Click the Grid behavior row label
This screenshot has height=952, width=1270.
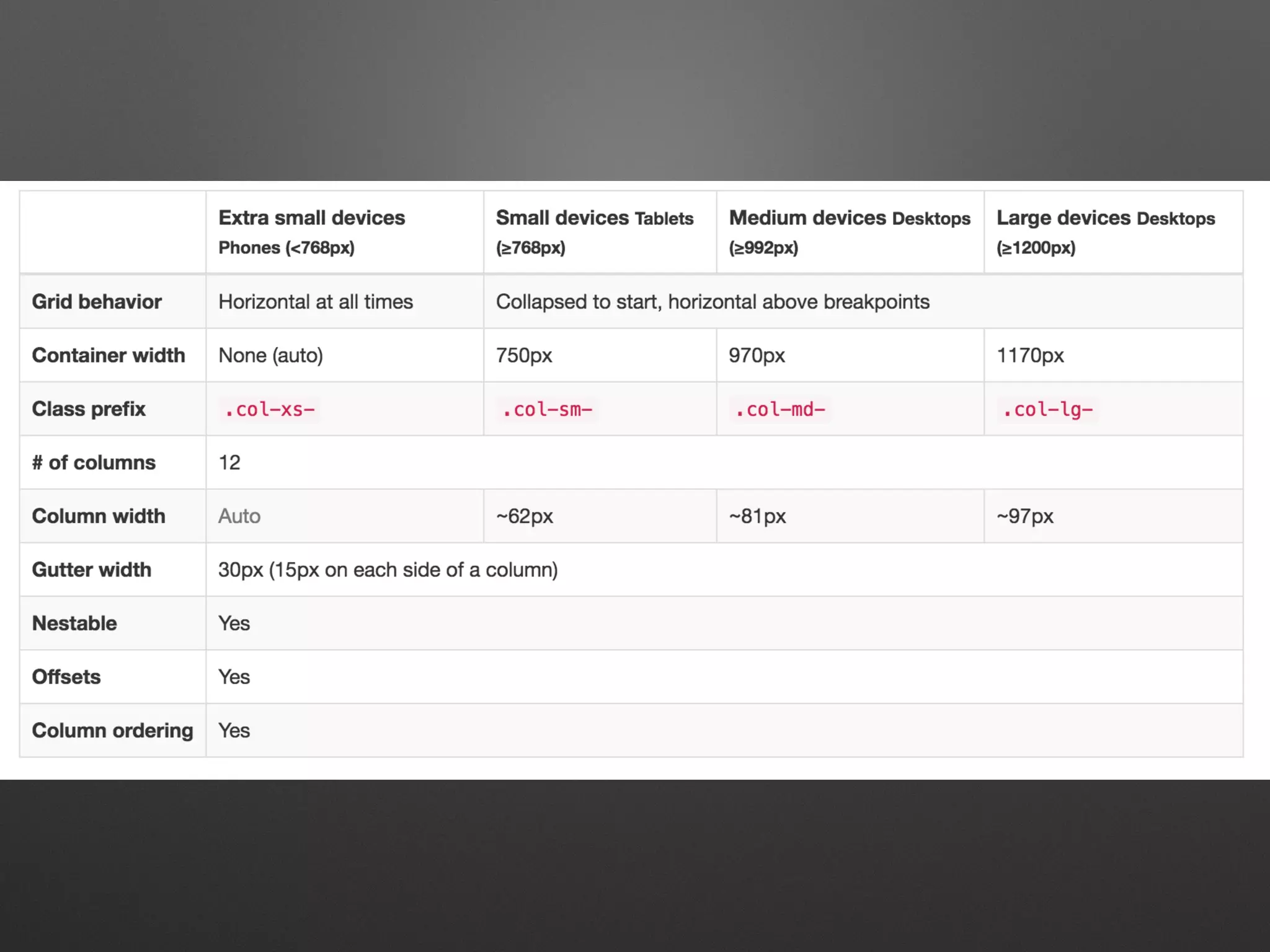tap(97, 302)
